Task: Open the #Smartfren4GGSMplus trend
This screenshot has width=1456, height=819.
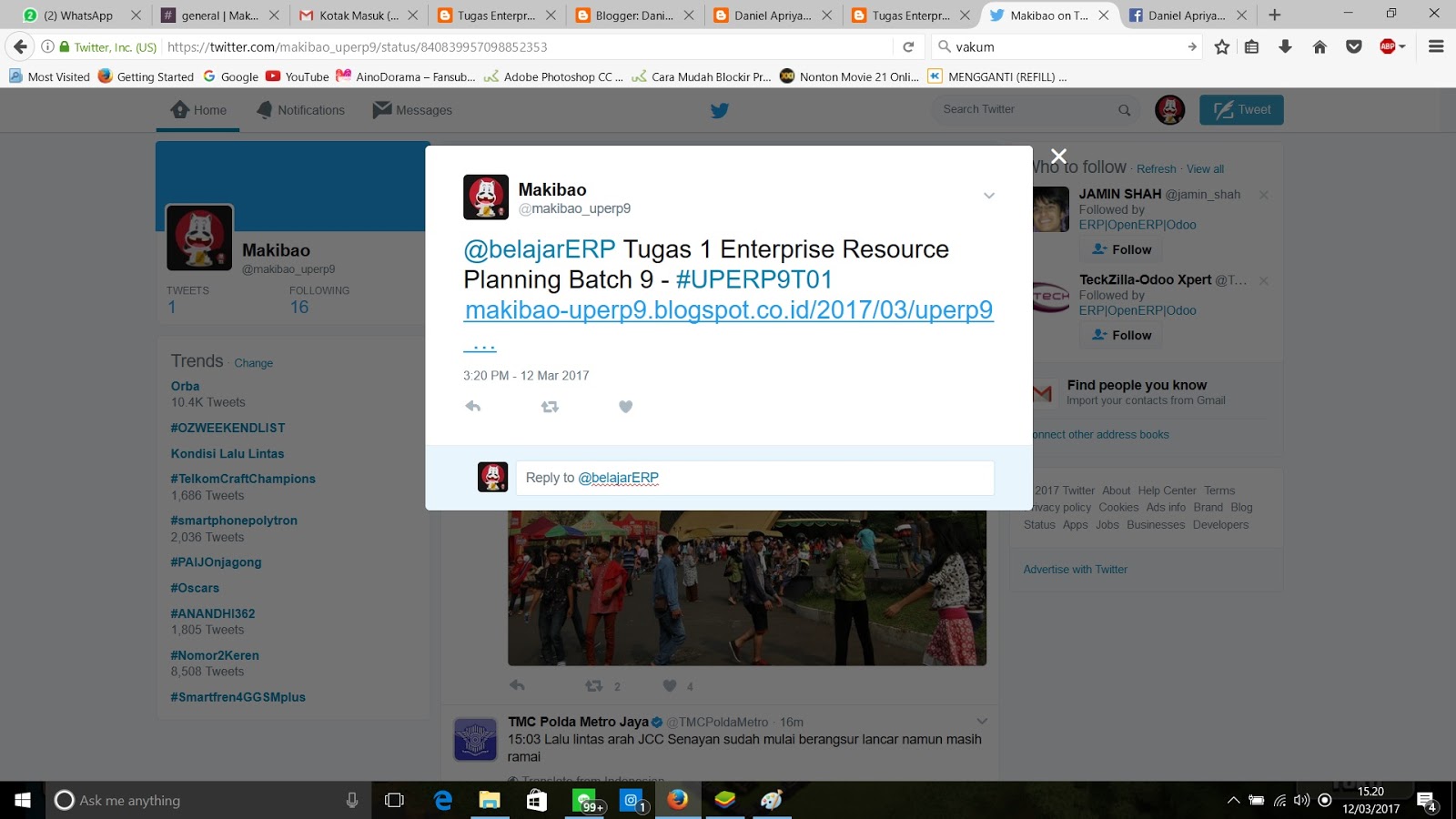Action: click(238, 697)
